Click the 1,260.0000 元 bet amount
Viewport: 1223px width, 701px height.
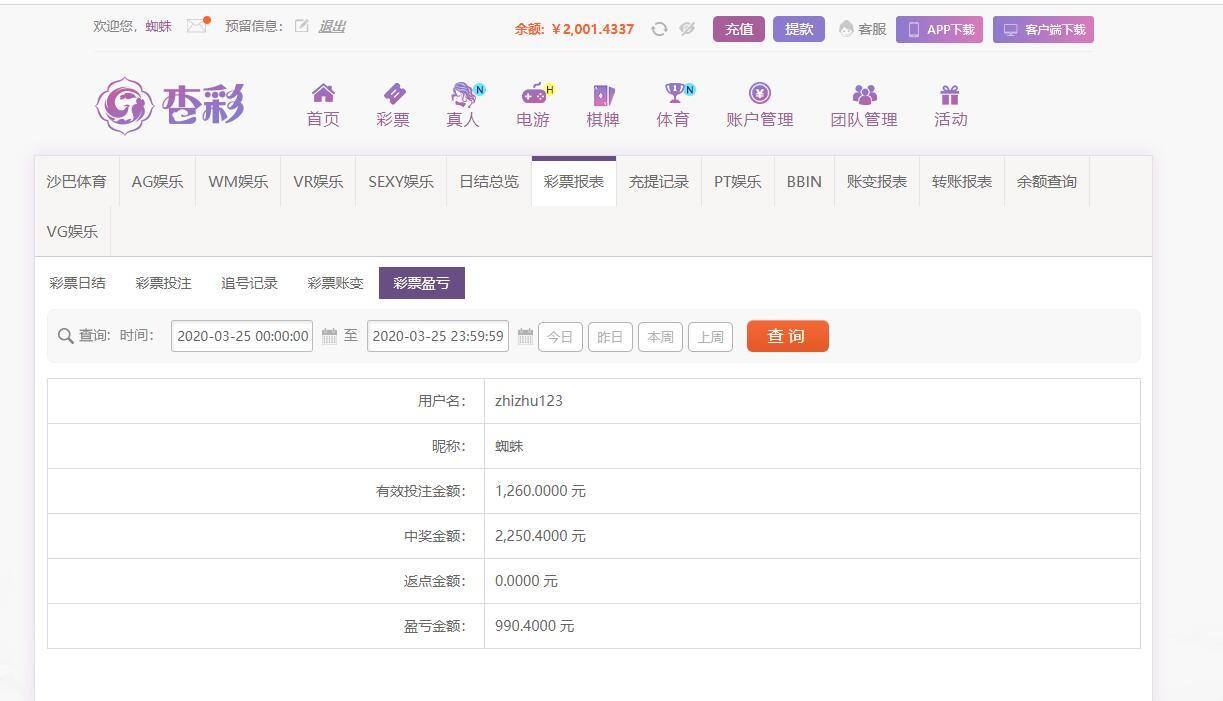540,491
